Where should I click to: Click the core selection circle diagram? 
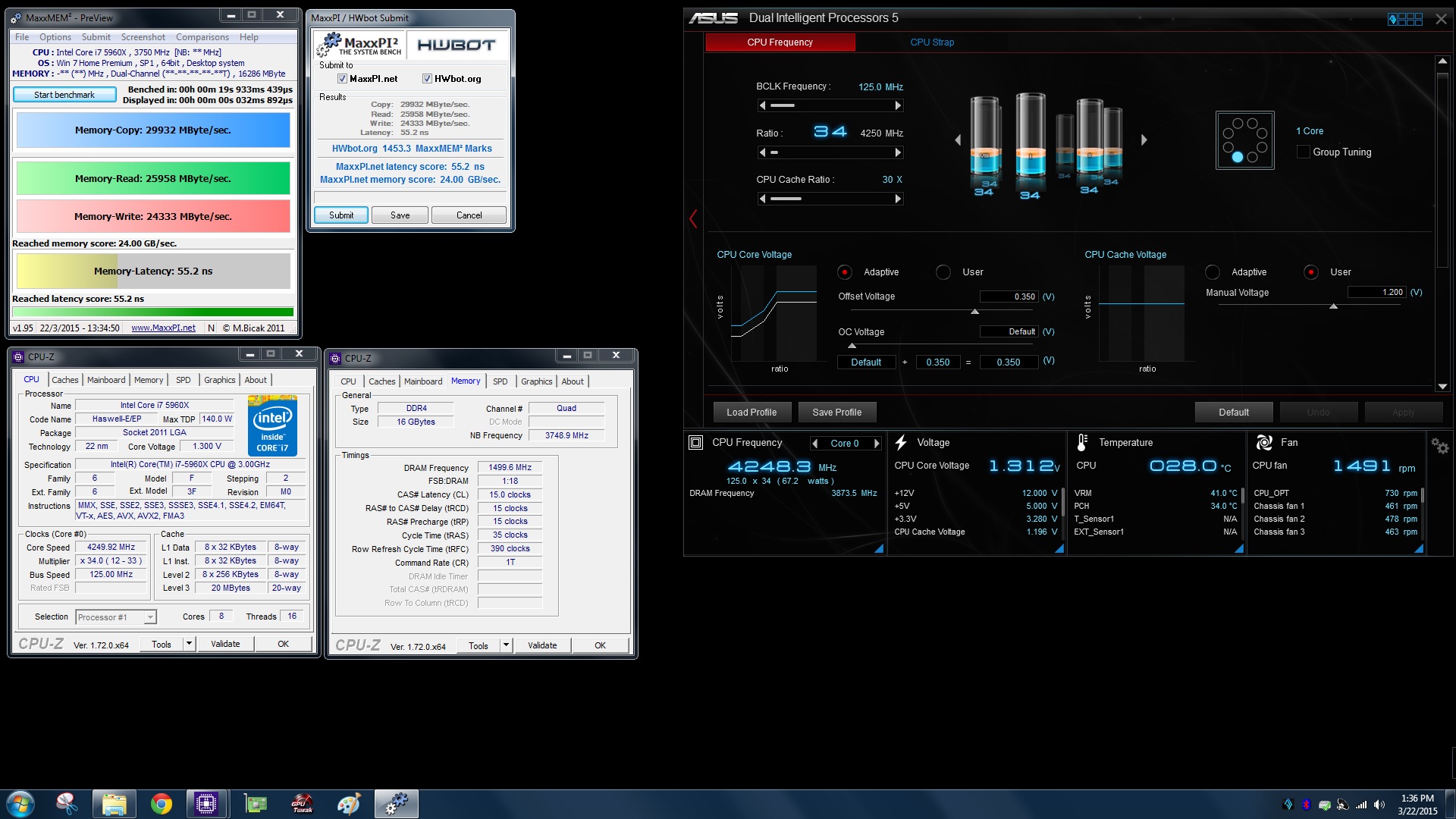tap(1244, 140)
